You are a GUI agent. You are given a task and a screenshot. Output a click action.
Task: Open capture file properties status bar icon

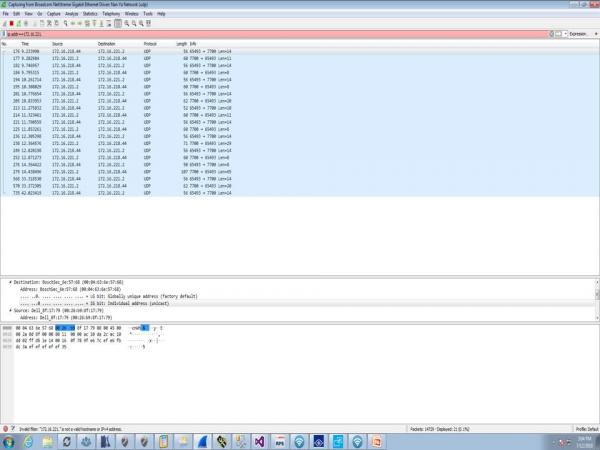[x=13, y=429]
